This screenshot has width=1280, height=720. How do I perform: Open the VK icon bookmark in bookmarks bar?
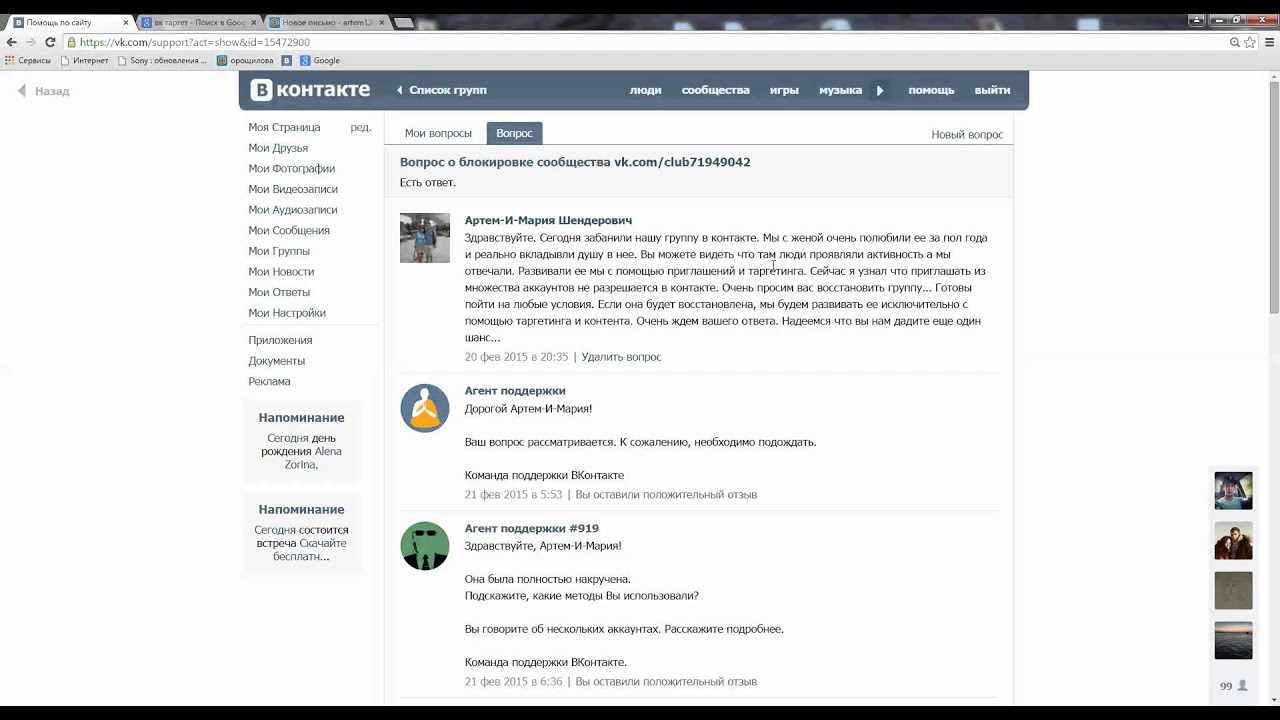pyautogui.click(x=286, y=61)
